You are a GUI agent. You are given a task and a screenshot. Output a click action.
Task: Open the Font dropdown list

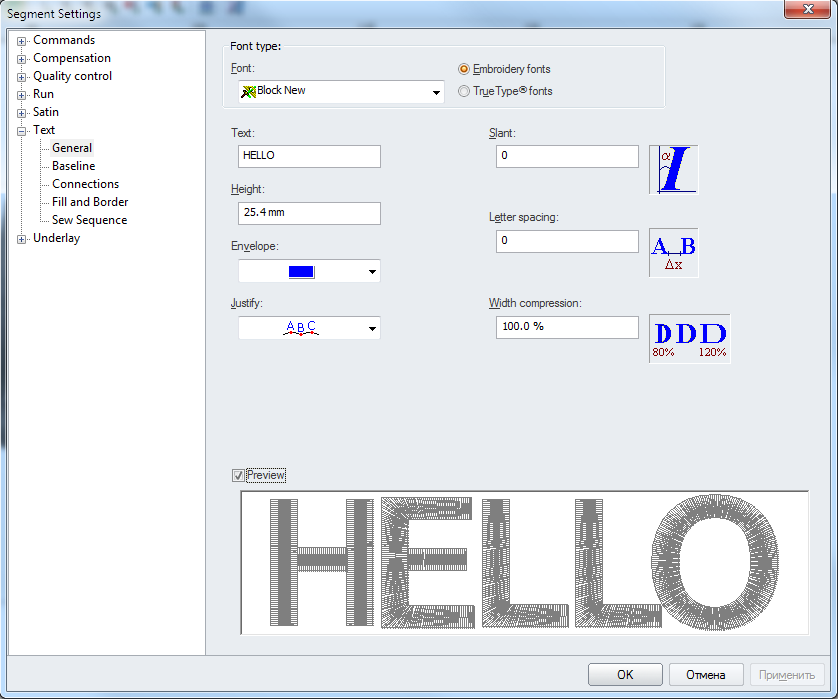[x=436, y=92]
